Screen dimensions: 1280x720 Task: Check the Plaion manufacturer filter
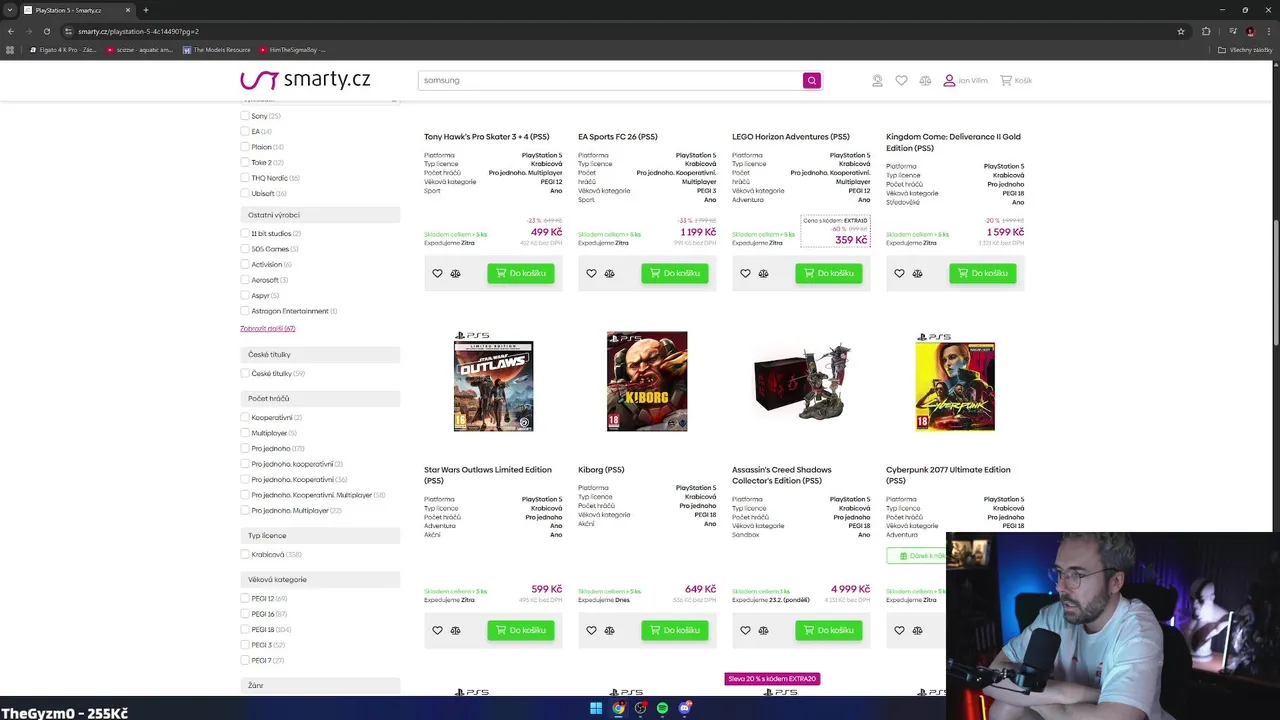click(245, 147)
